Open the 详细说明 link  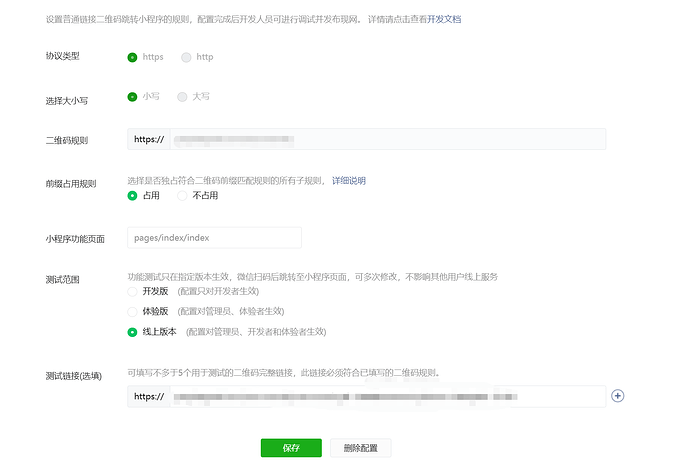click(x=349, y=180)
